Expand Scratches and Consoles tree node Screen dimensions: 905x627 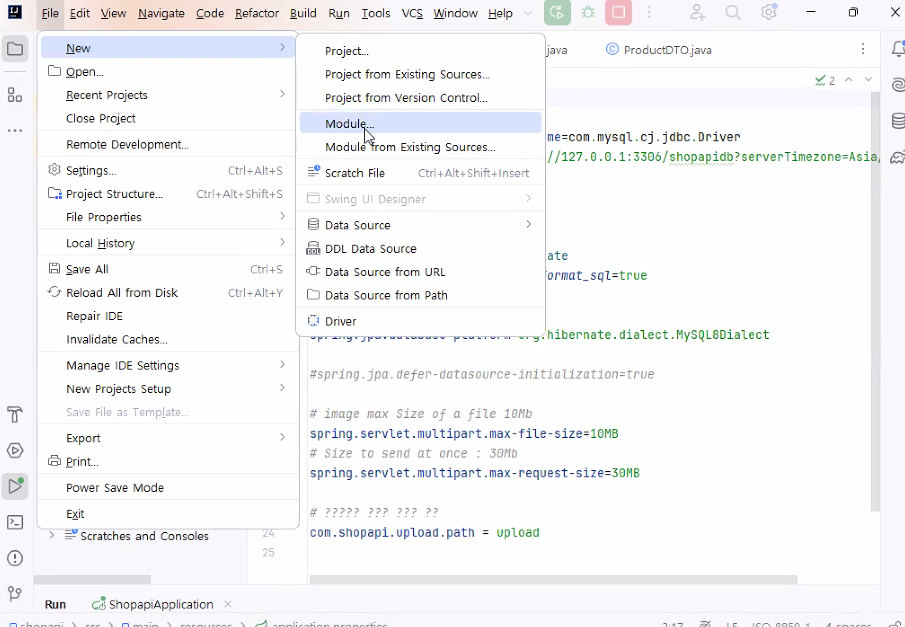coord(51,535)
